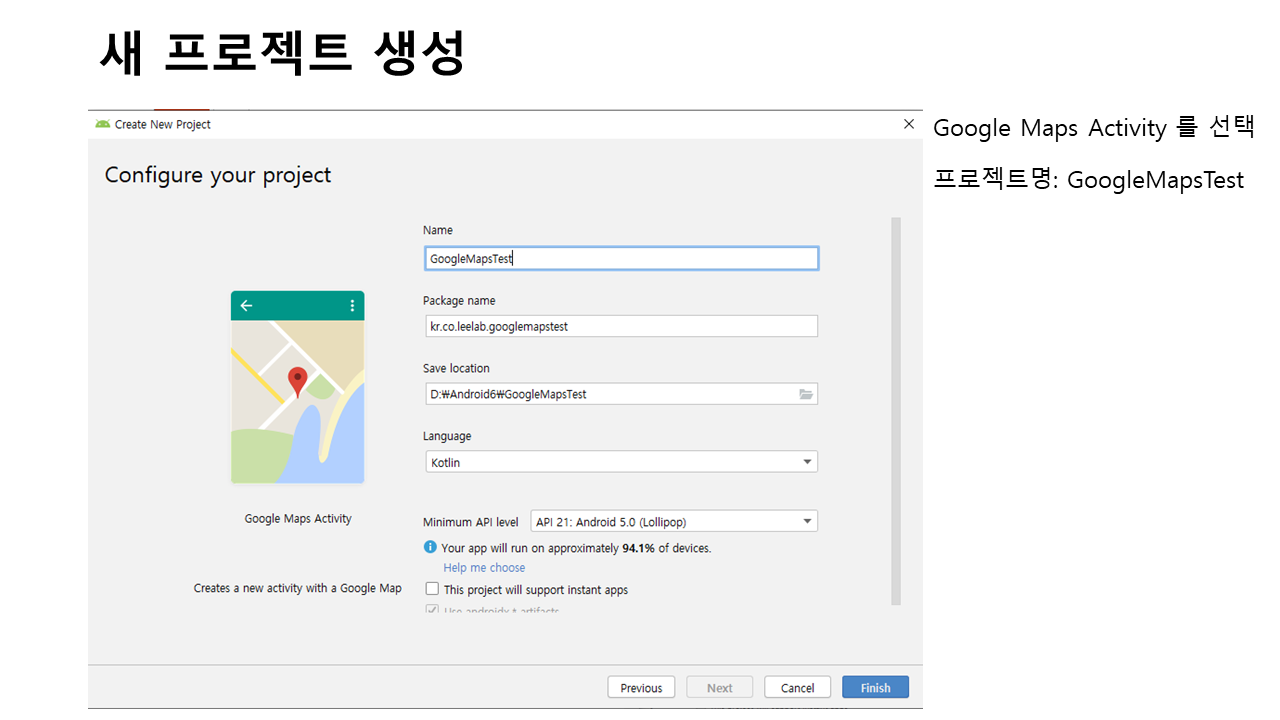Toggle the Use androidx artifacts checkbox
Image resolution: width=1280 pixels, height=720 pixels.
(x=432, y=610)
